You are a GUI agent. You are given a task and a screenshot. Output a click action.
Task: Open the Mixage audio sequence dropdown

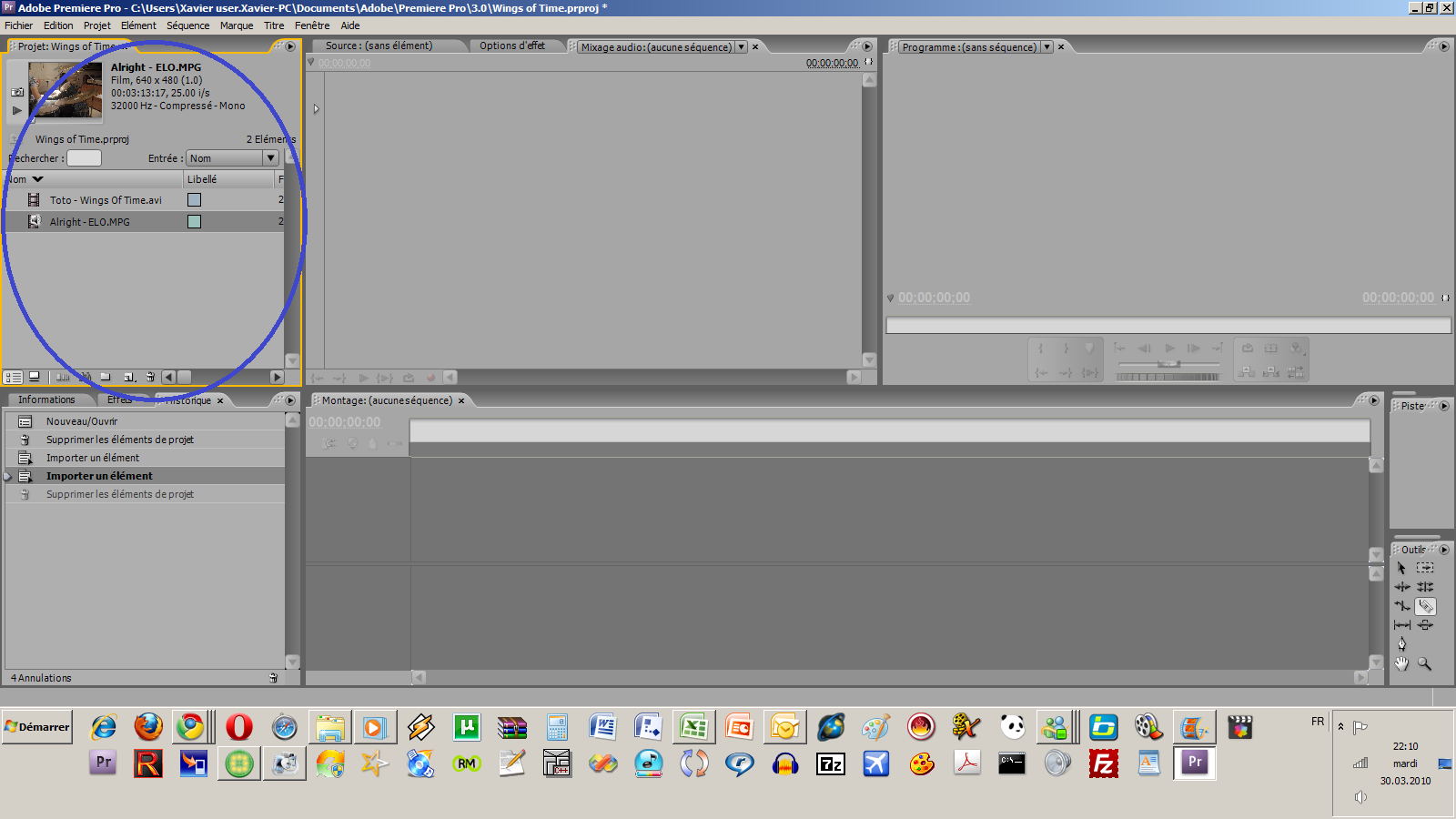click(x=742, y=47)
